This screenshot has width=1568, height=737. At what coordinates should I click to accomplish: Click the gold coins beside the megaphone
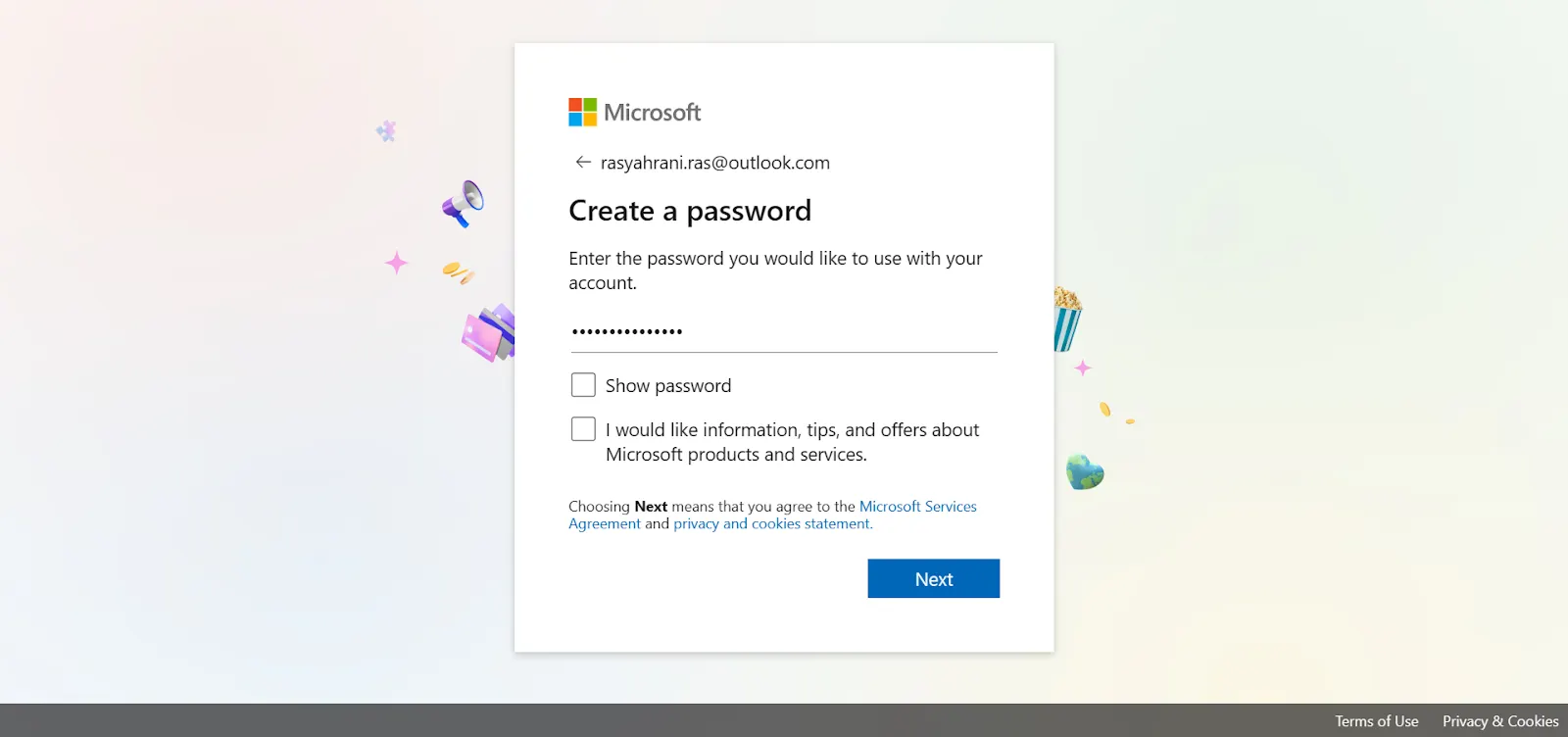click(x=458, y=271)
